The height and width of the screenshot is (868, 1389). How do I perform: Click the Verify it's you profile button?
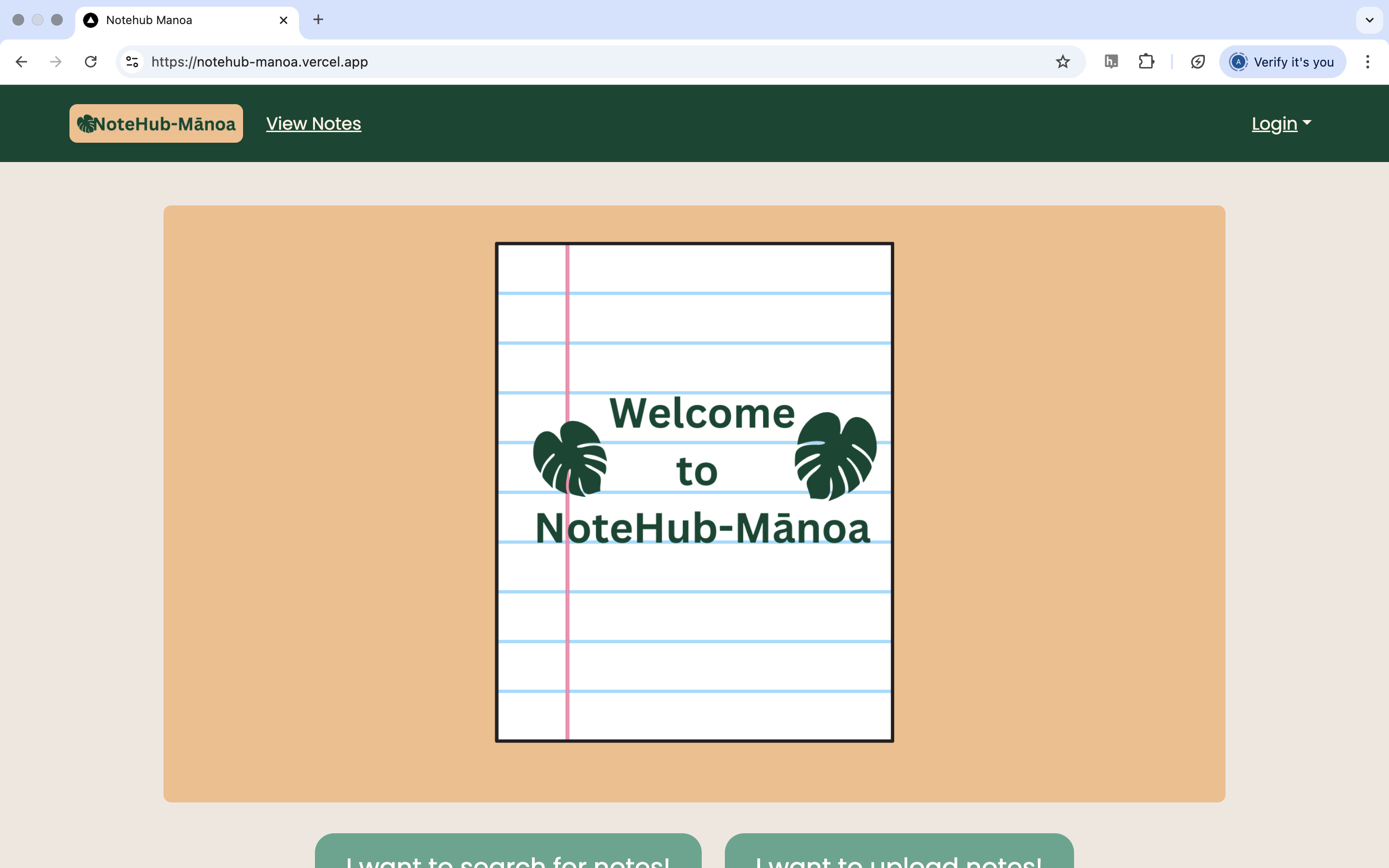coord(1282,61)
